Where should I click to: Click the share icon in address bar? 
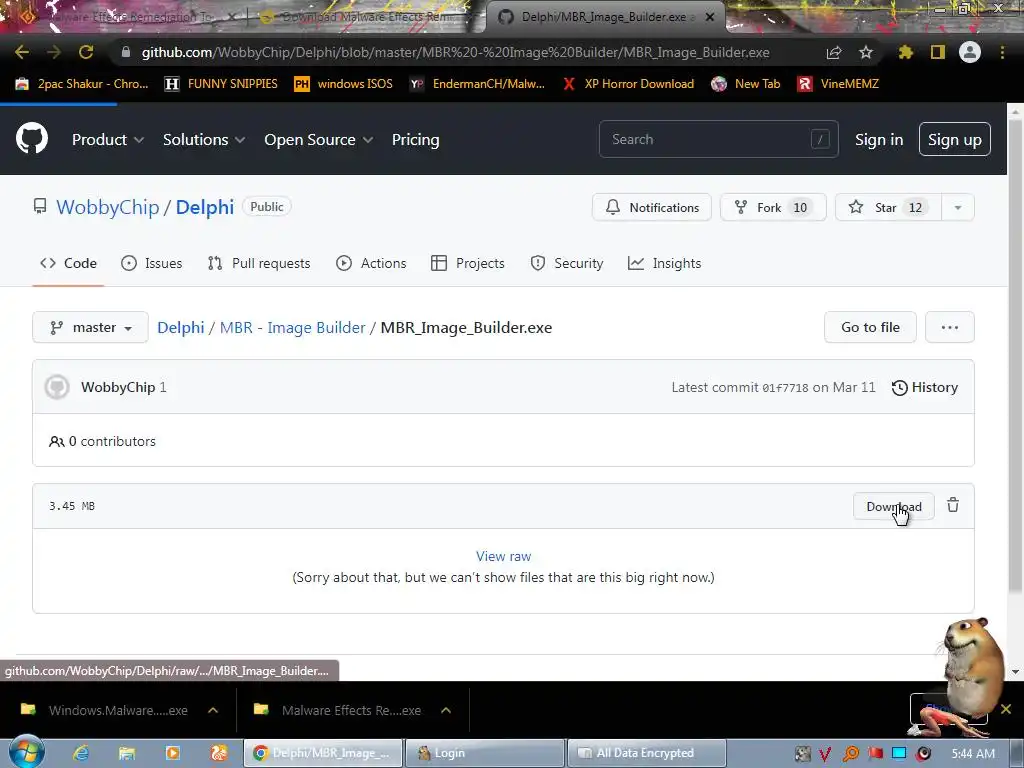833,52
